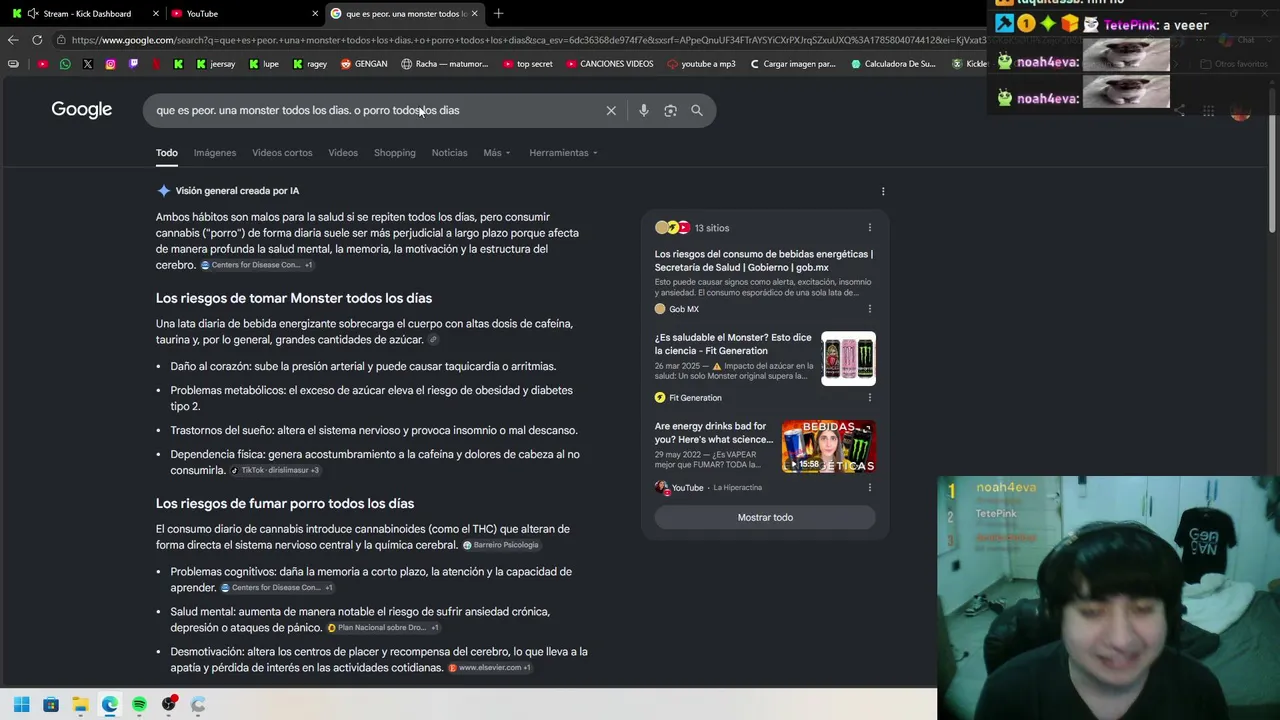
Task: Close the Google search results tab
Action: [x=474, y=14]
